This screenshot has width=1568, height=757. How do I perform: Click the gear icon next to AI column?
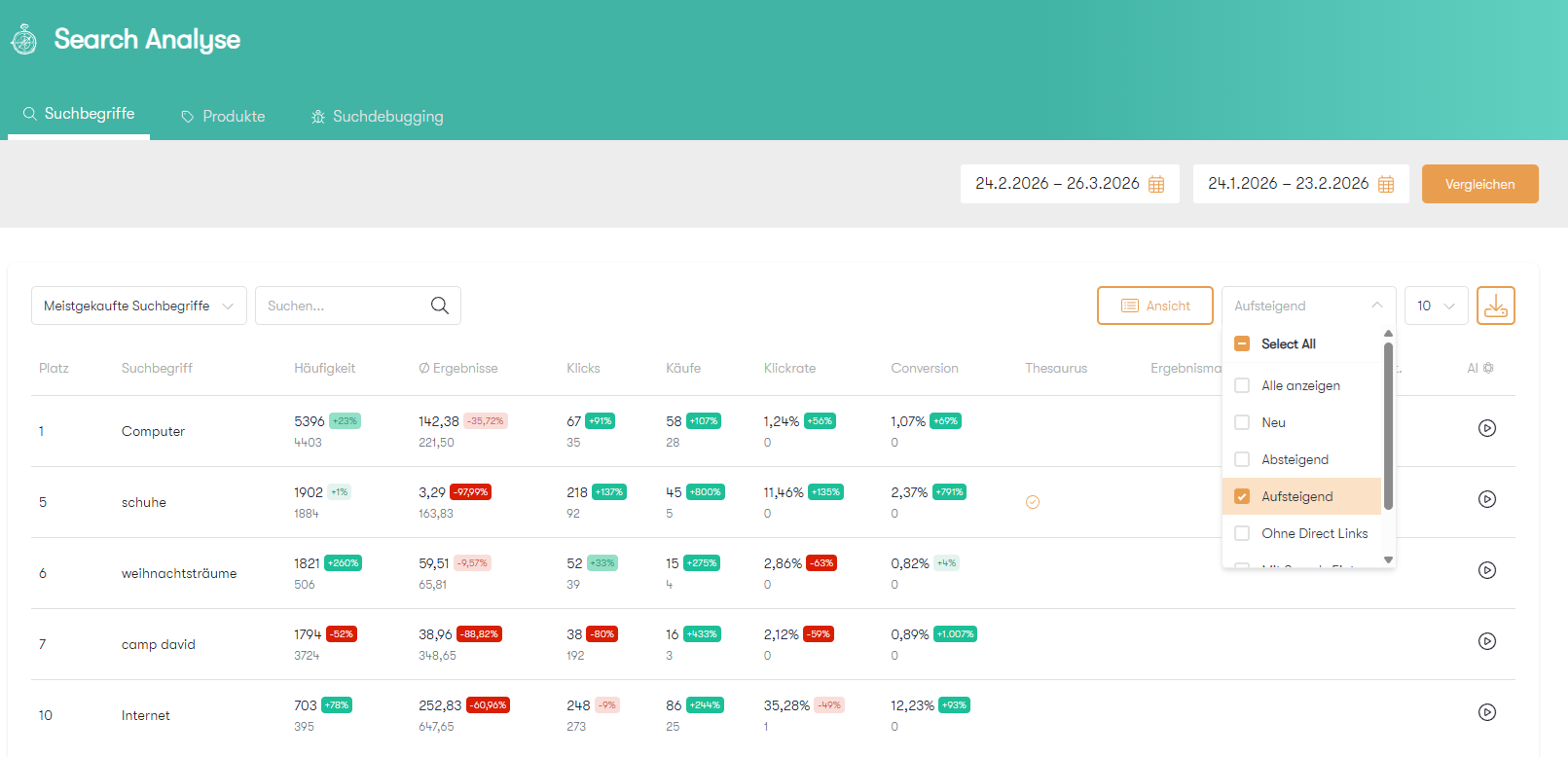coord(1488,368)
